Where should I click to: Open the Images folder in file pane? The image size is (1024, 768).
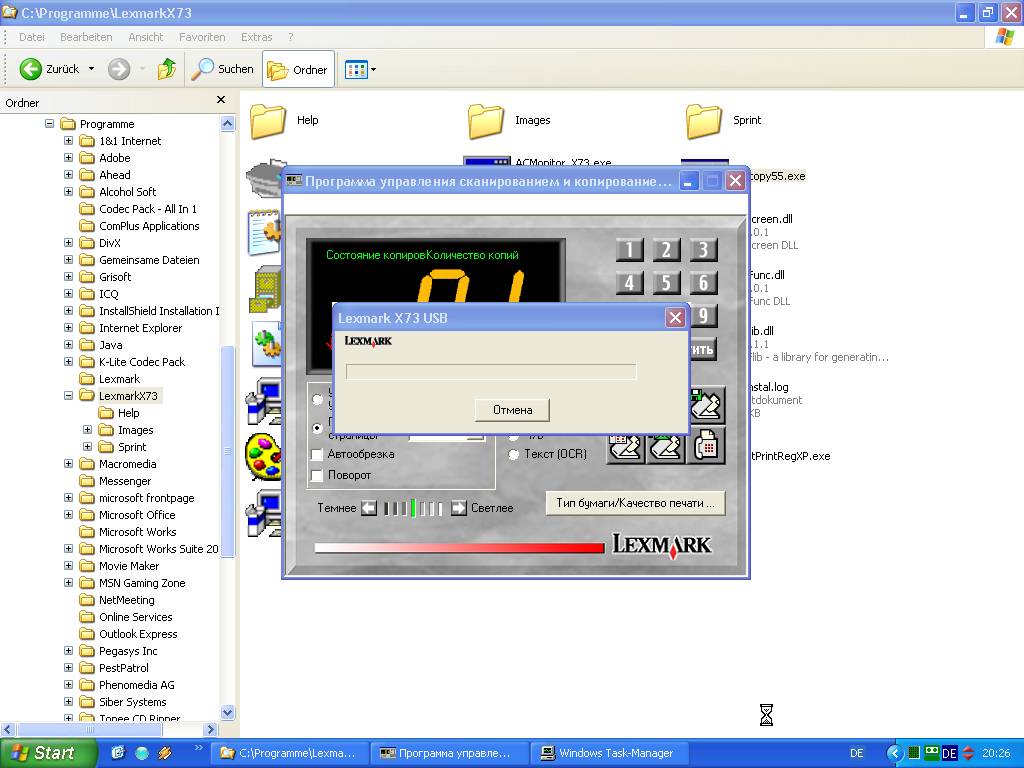486,121
